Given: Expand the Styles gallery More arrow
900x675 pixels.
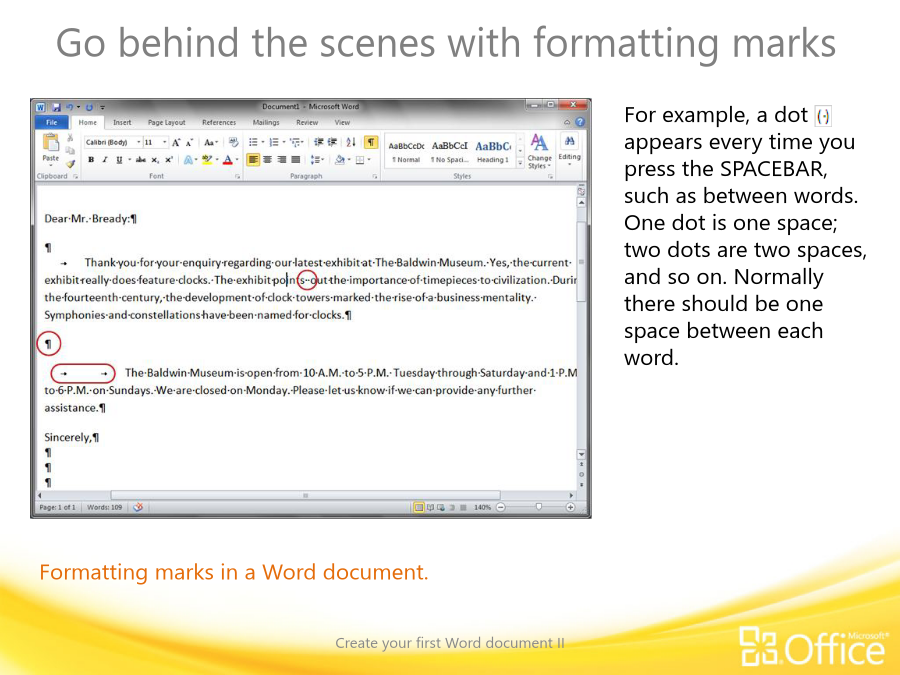Looking at the screenshot, I should (520, 164).
